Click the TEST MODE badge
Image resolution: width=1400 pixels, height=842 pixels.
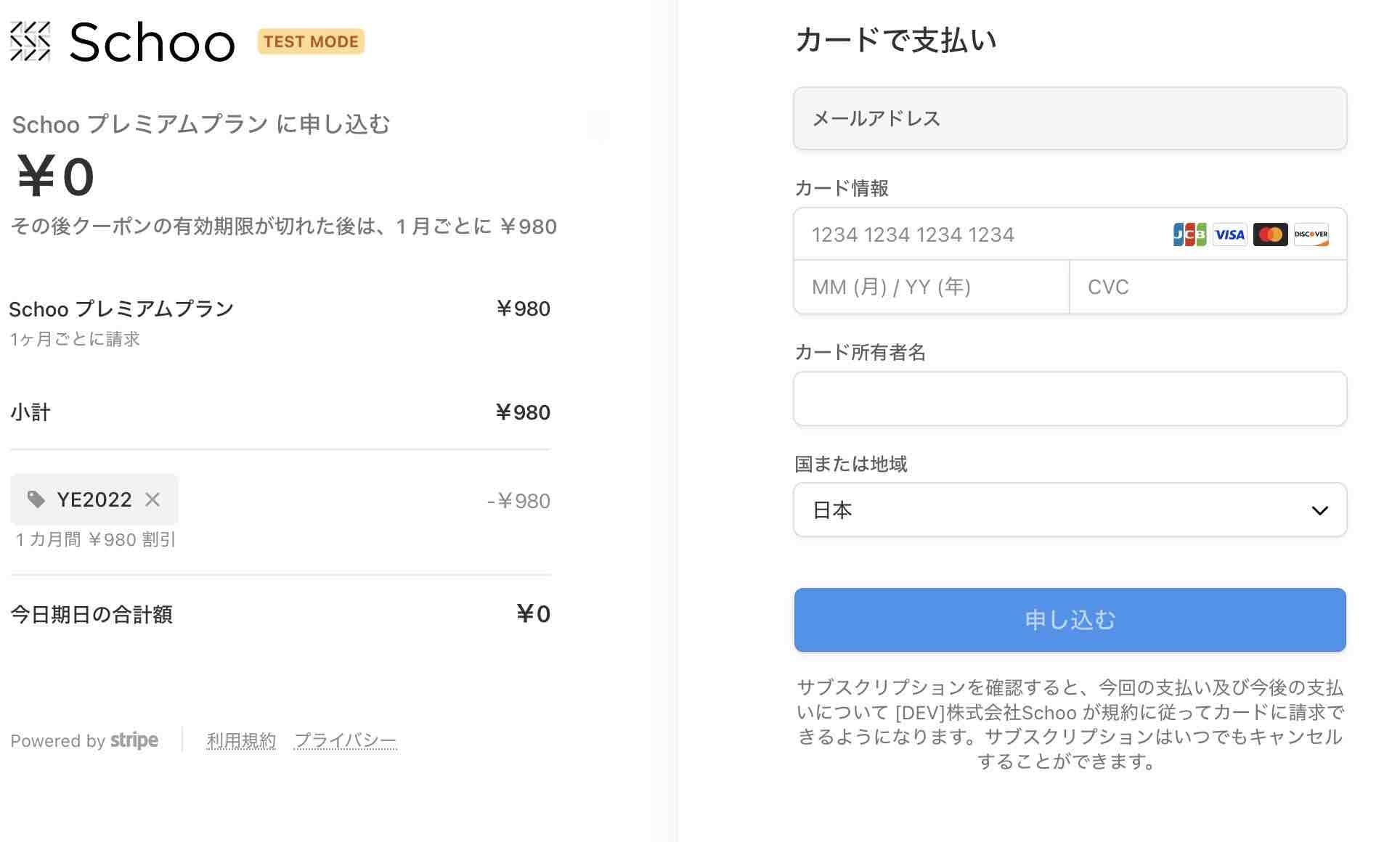[x=311, y=41]
